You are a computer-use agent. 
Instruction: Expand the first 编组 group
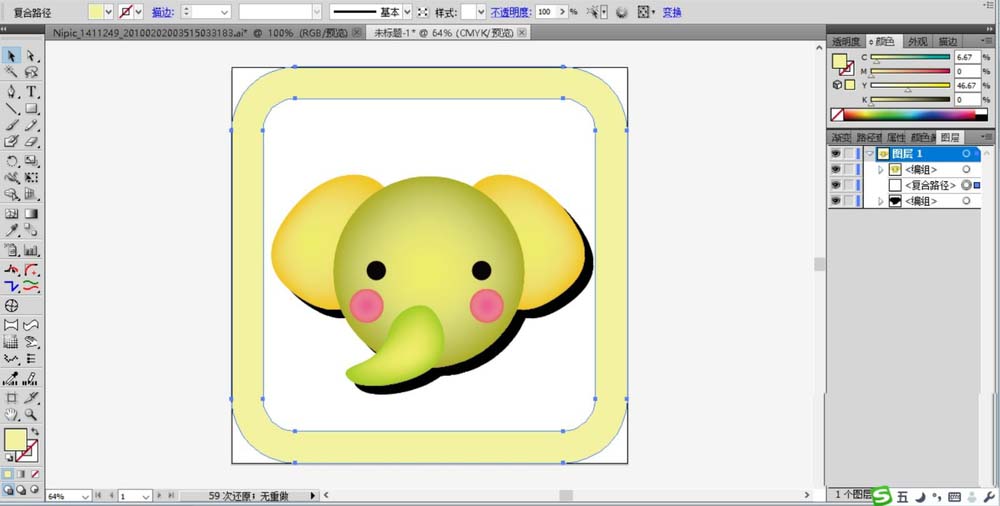click(881, 170)
